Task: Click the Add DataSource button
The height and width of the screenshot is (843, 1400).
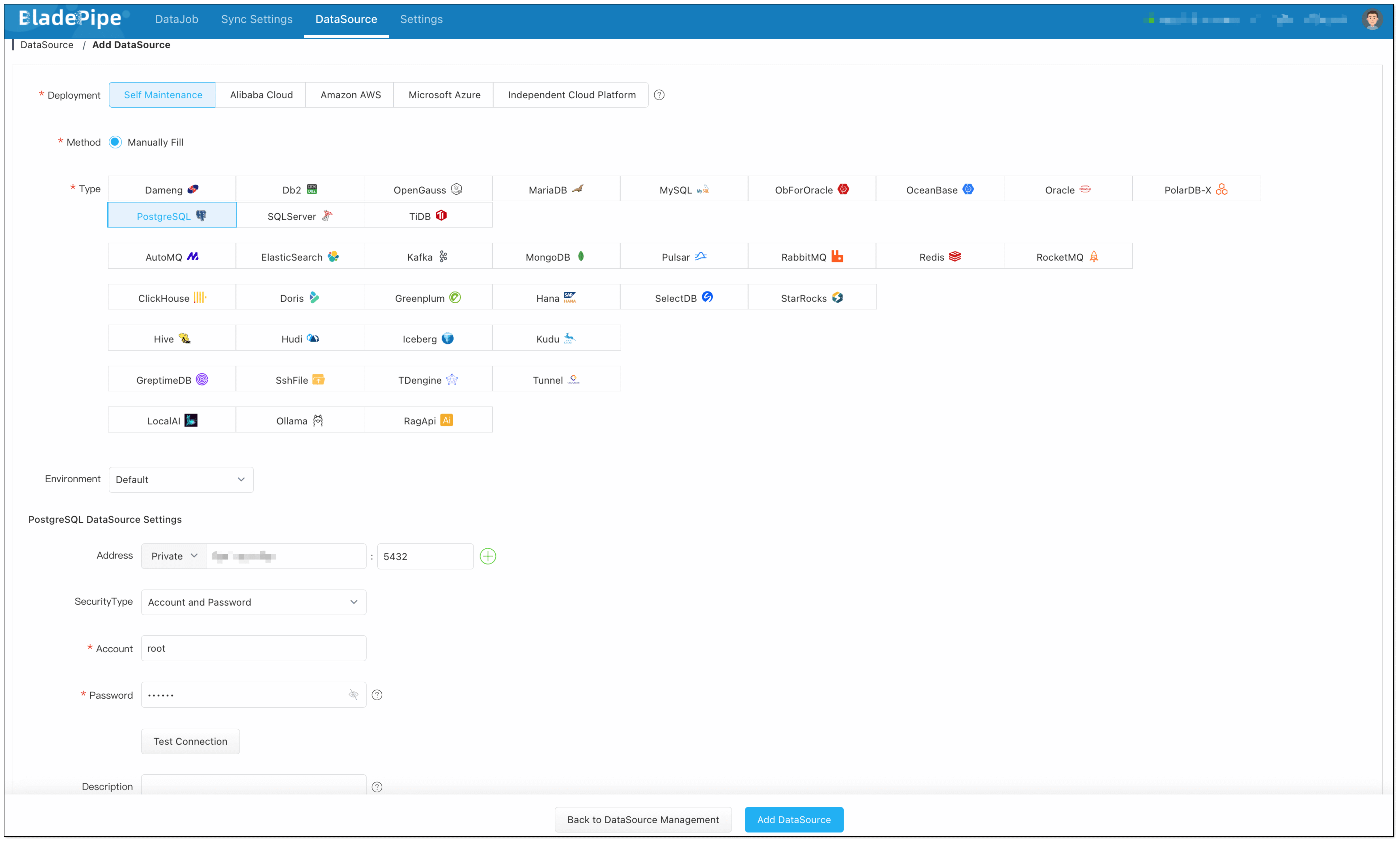Action: pos(794,820)
